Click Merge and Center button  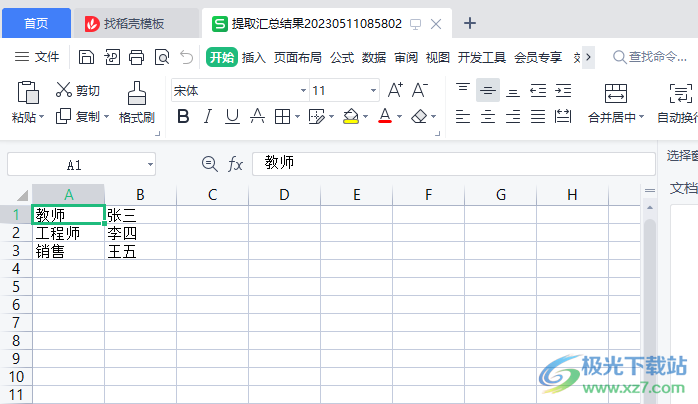tap(616, 103)
